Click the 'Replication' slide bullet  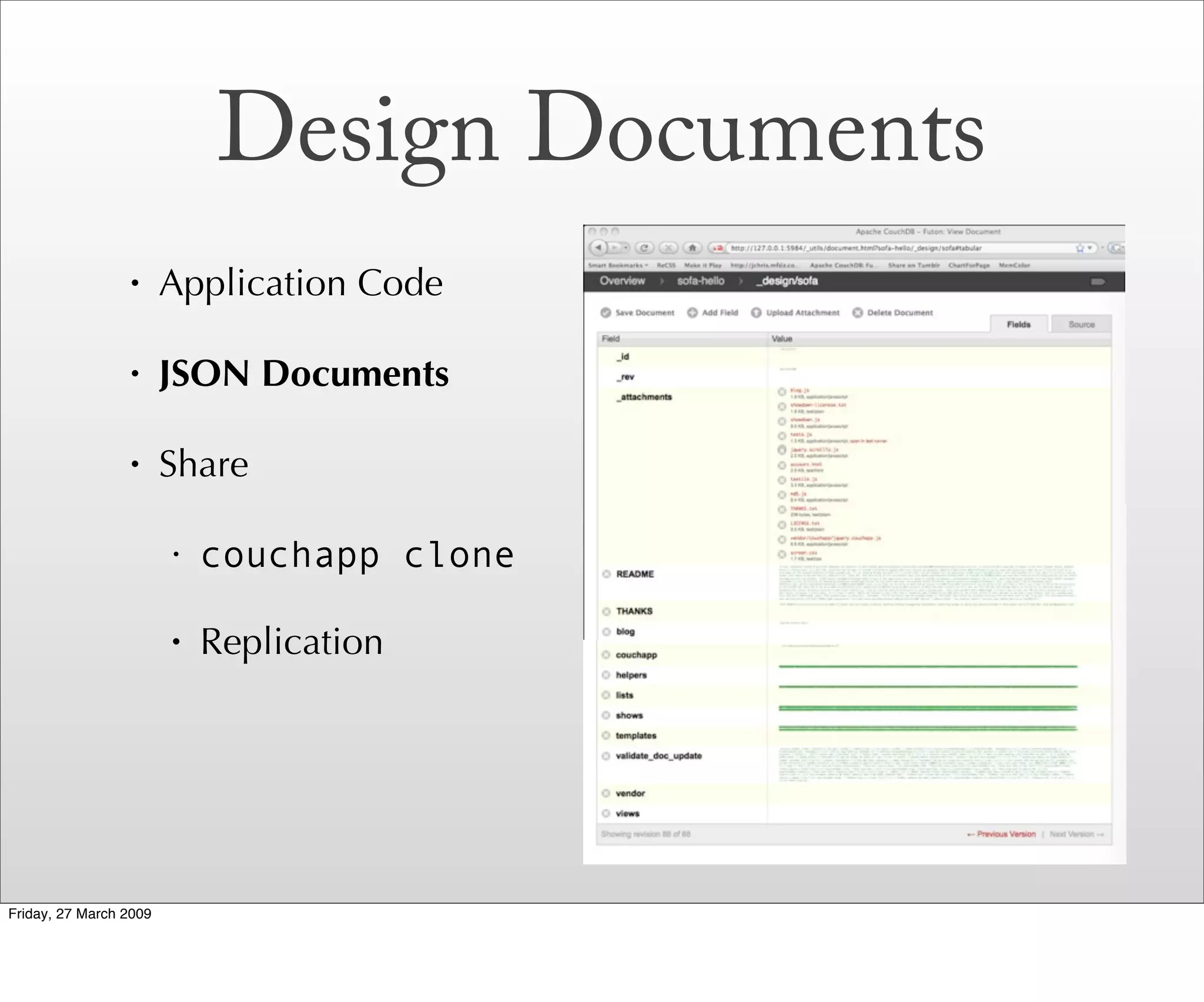[x=292, y=641]
